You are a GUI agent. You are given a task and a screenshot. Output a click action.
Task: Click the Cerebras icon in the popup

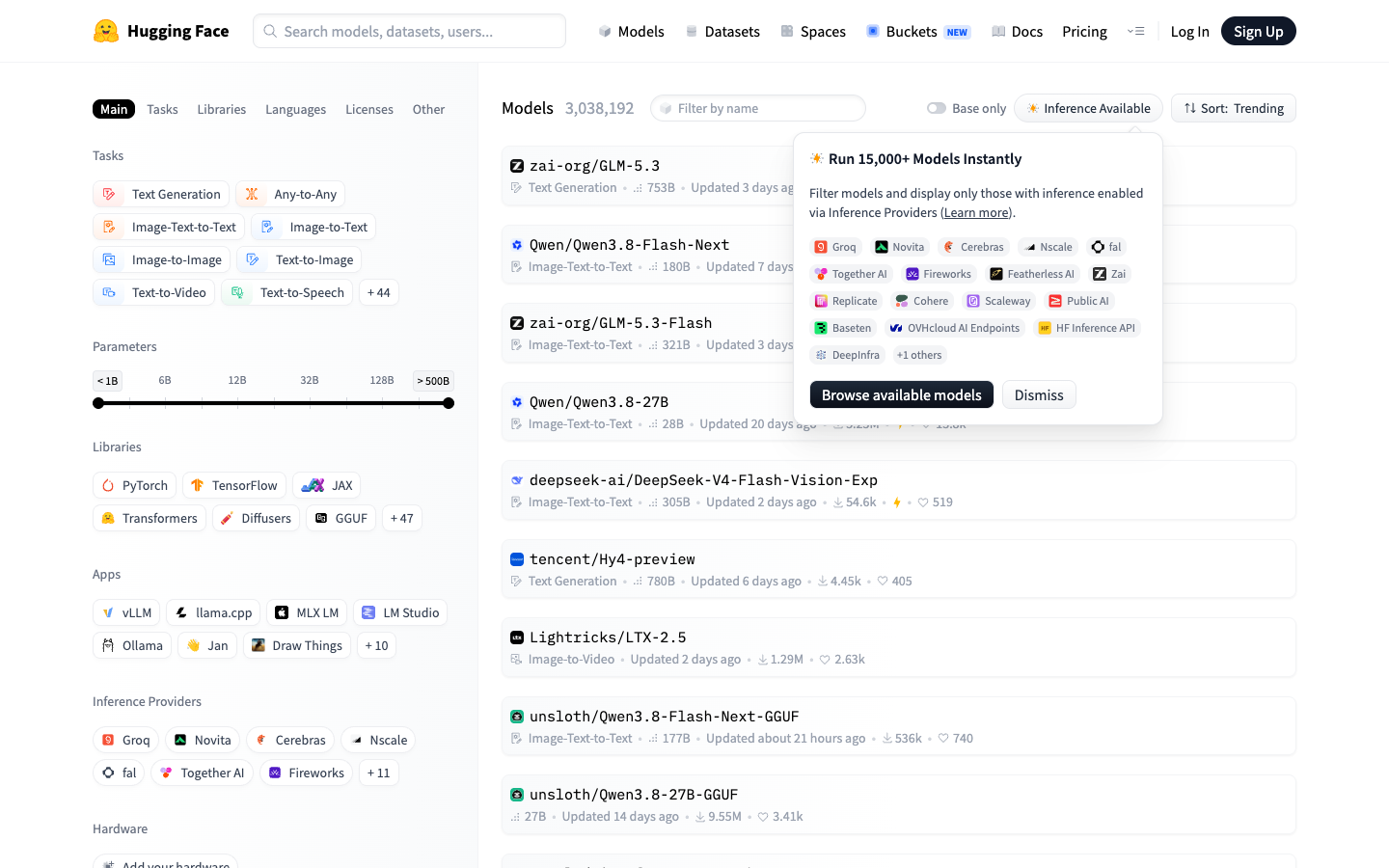point(949,247)
